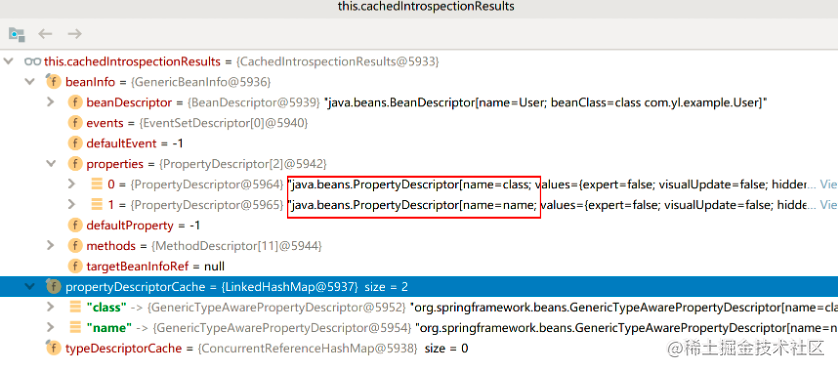Click the array element icon for index 0
This screenshot has height=371, width=838.
(x=97, y=184)
